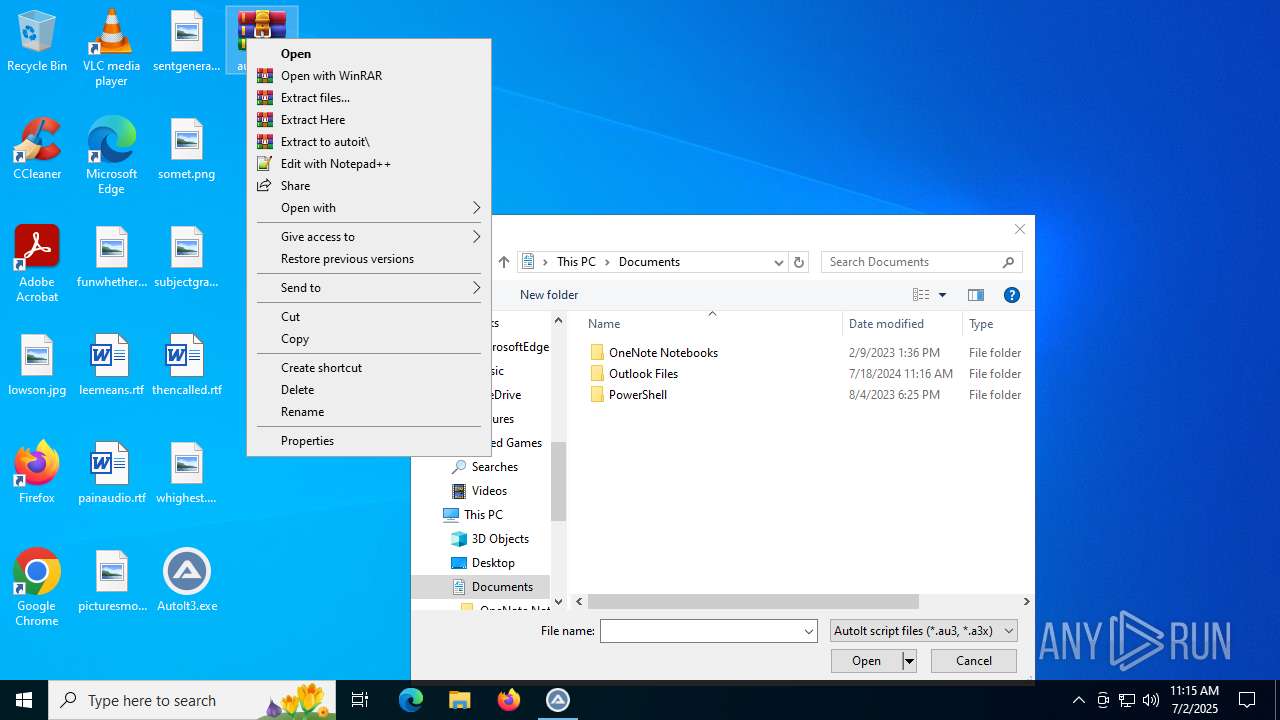1280x720 pixels.
Task: Select leemeans.rtf Word document icon
Action: tap(111, 366)
